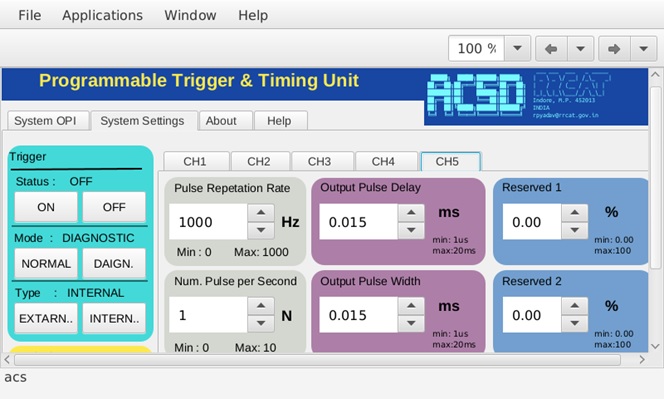The width and height of the screenshot is (664, 399).
Task: Click the Output Pulse Width value field
Action: [358, 315]
